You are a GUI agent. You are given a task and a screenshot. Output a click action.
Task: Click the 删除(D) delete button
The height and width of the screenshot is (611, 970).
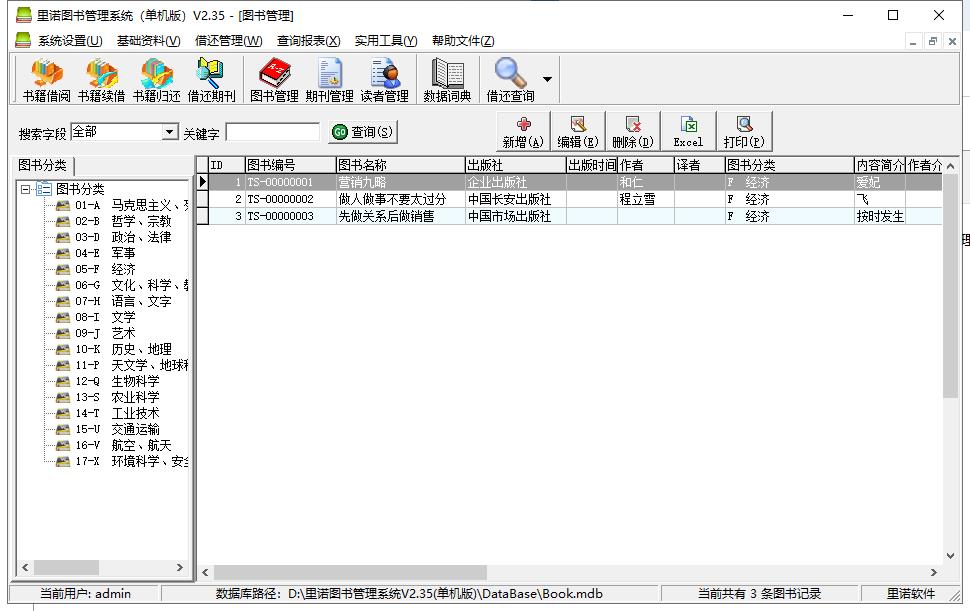(633, 132)
